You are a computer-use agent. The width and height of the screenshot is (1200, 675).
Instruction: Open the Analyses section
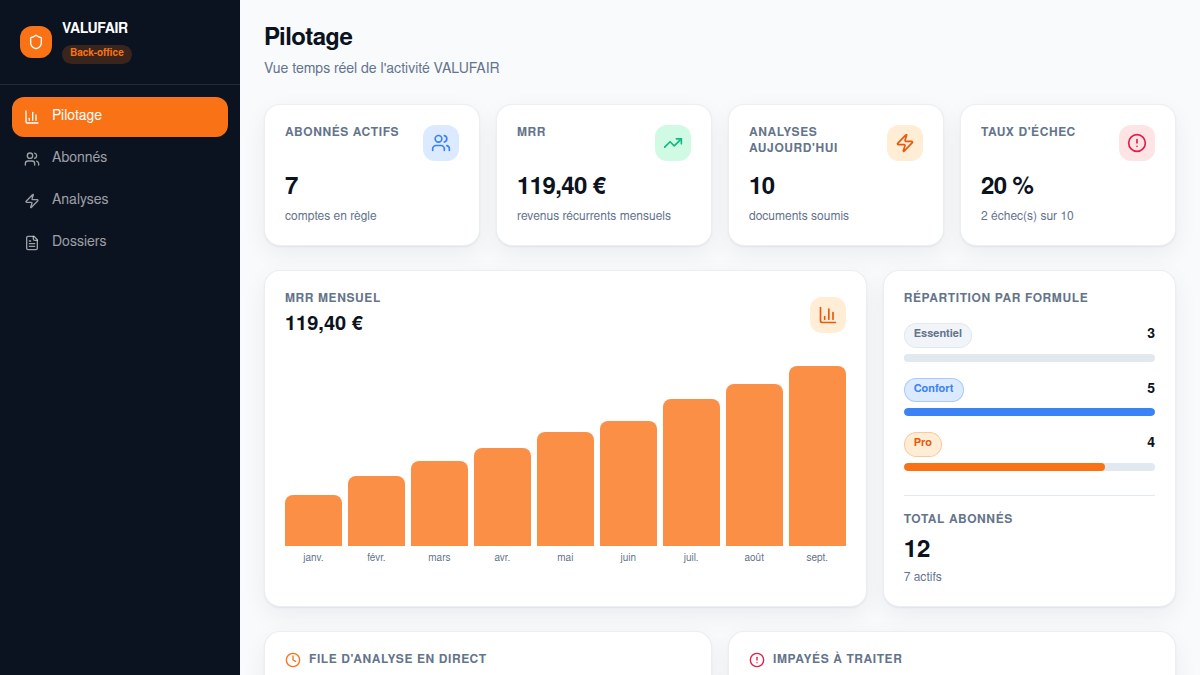click(120, 200)
